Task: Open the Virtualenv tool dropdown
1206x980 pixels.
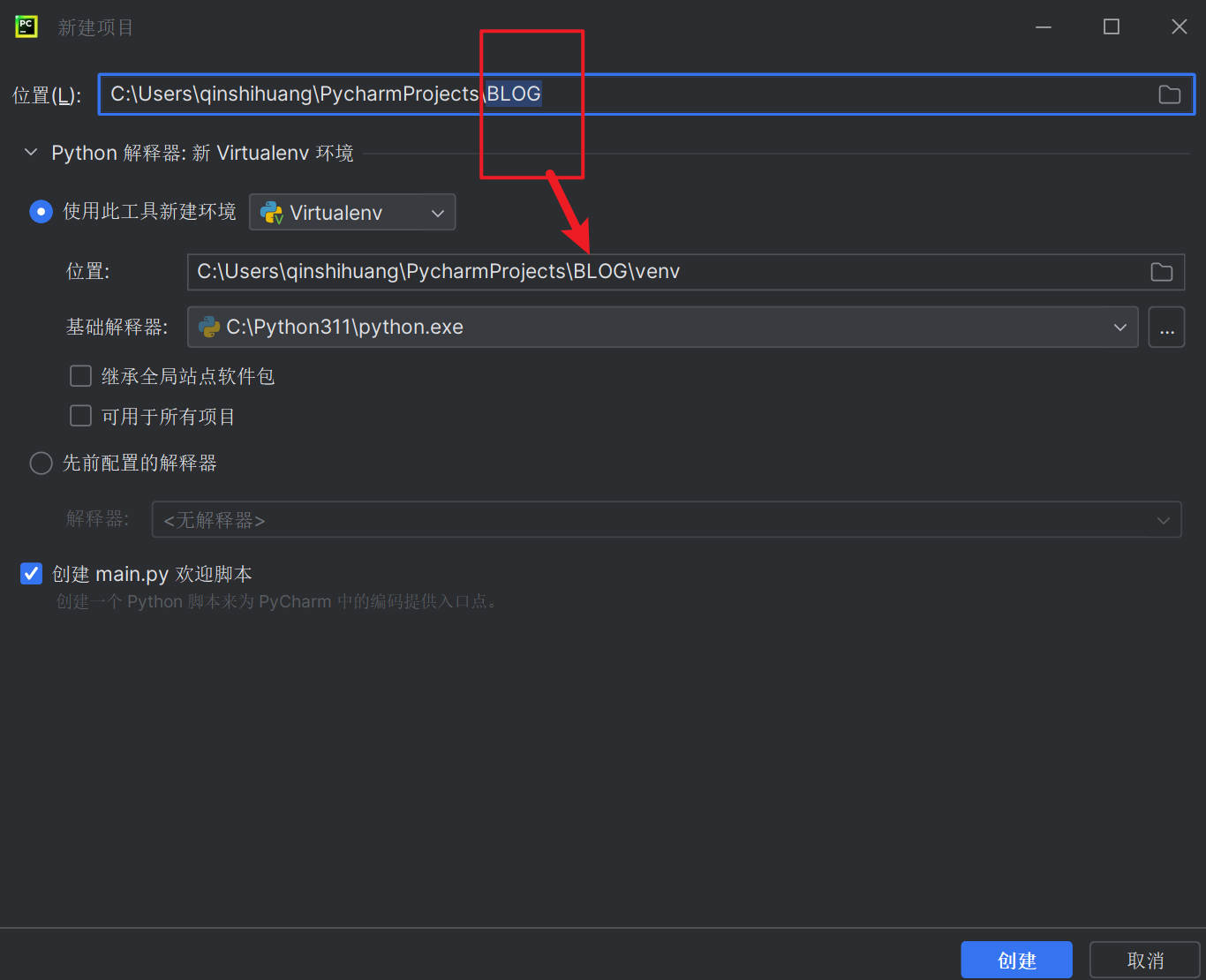Action: [352, 212]
